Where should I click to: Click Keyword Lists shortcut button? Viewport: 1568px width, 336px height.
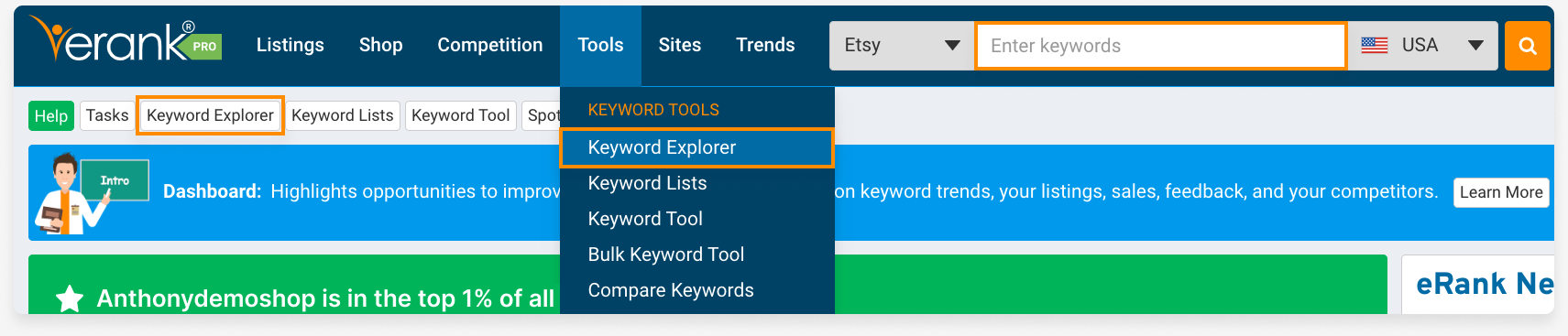343,115
